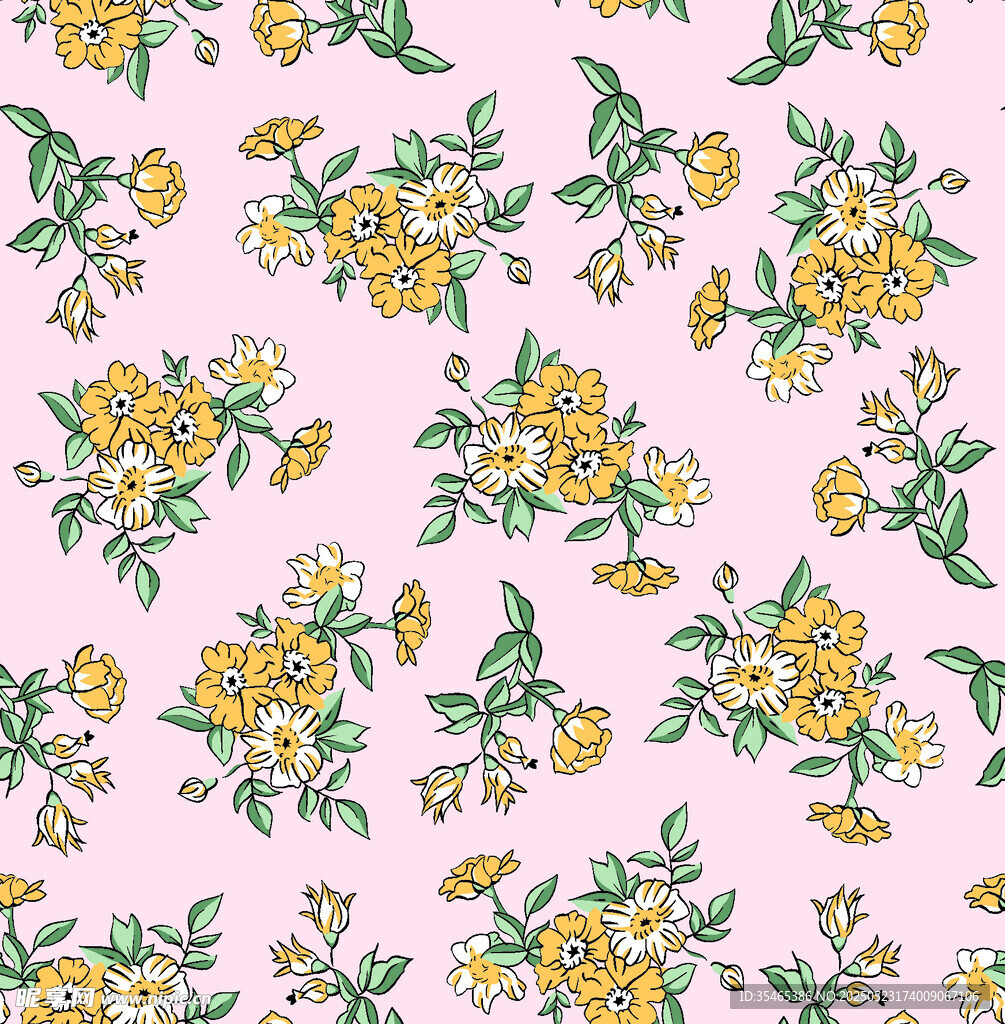Click the drooping orange flower beneath central bouquet
The width and height of the screenshot is (1005, 1024).
click(634, 575)
